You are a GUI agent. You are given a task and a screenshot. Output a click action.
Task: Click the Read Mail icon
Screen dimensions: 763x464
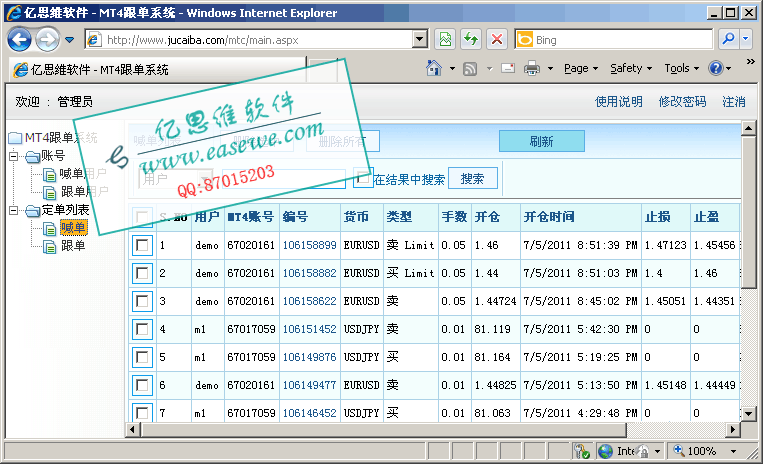point(508,68)
